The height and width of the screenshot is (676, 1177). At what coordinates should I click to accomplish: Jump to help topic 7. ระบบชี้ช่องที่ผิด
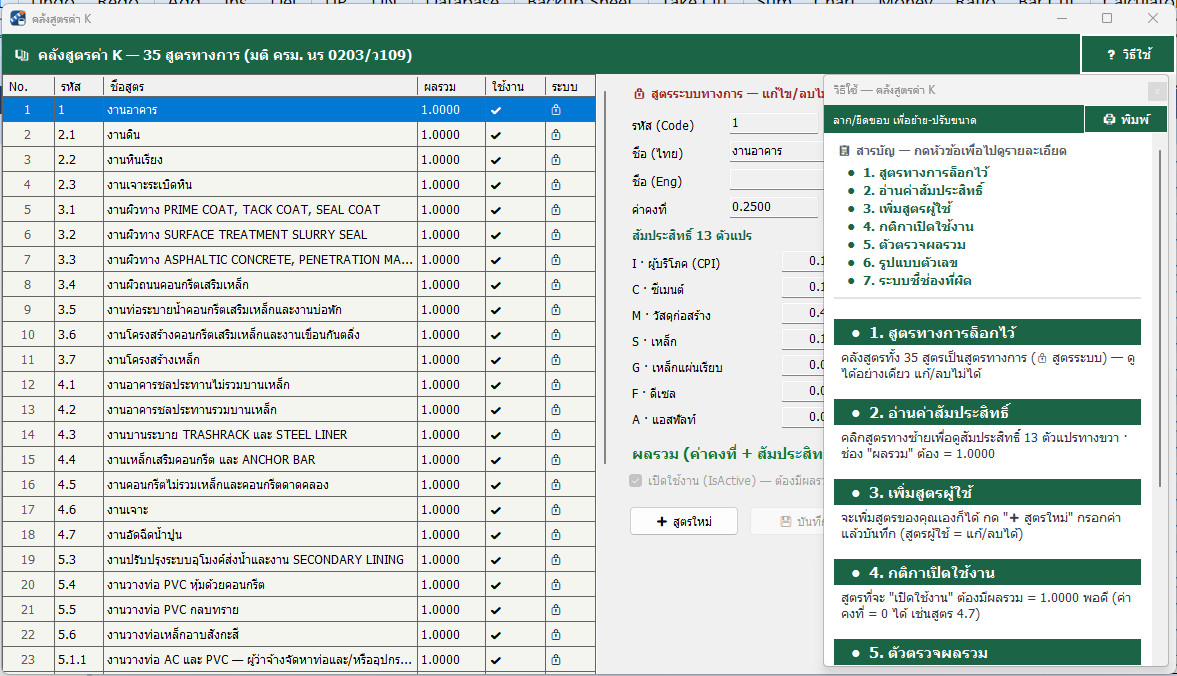coord(917,281)
